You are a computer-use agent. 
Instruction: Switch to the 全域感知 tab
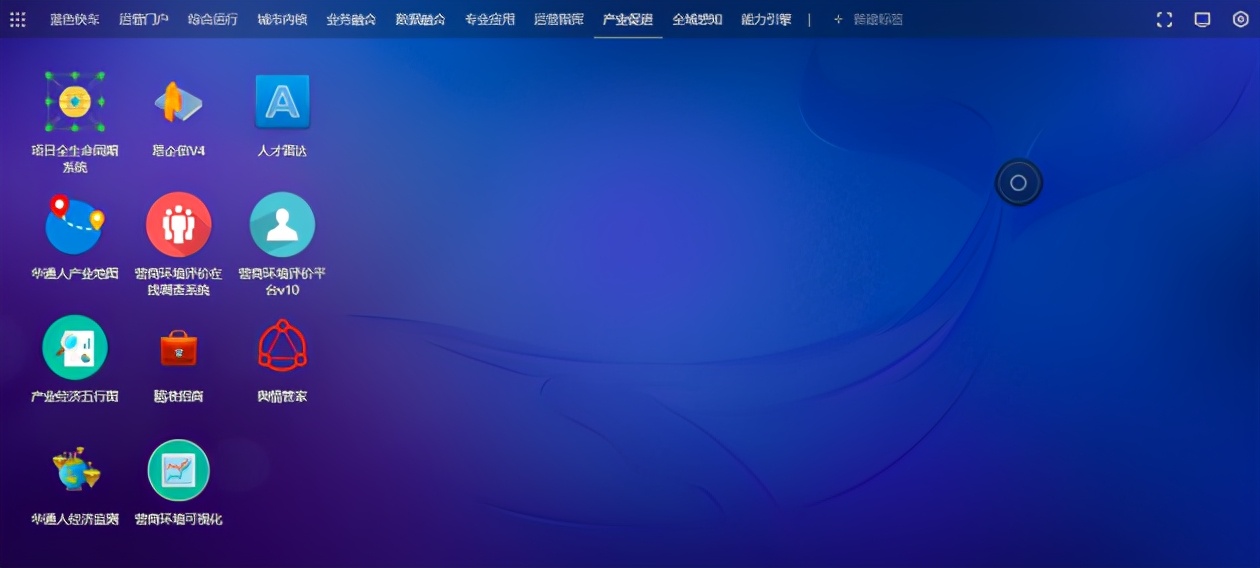pos(697,19)
